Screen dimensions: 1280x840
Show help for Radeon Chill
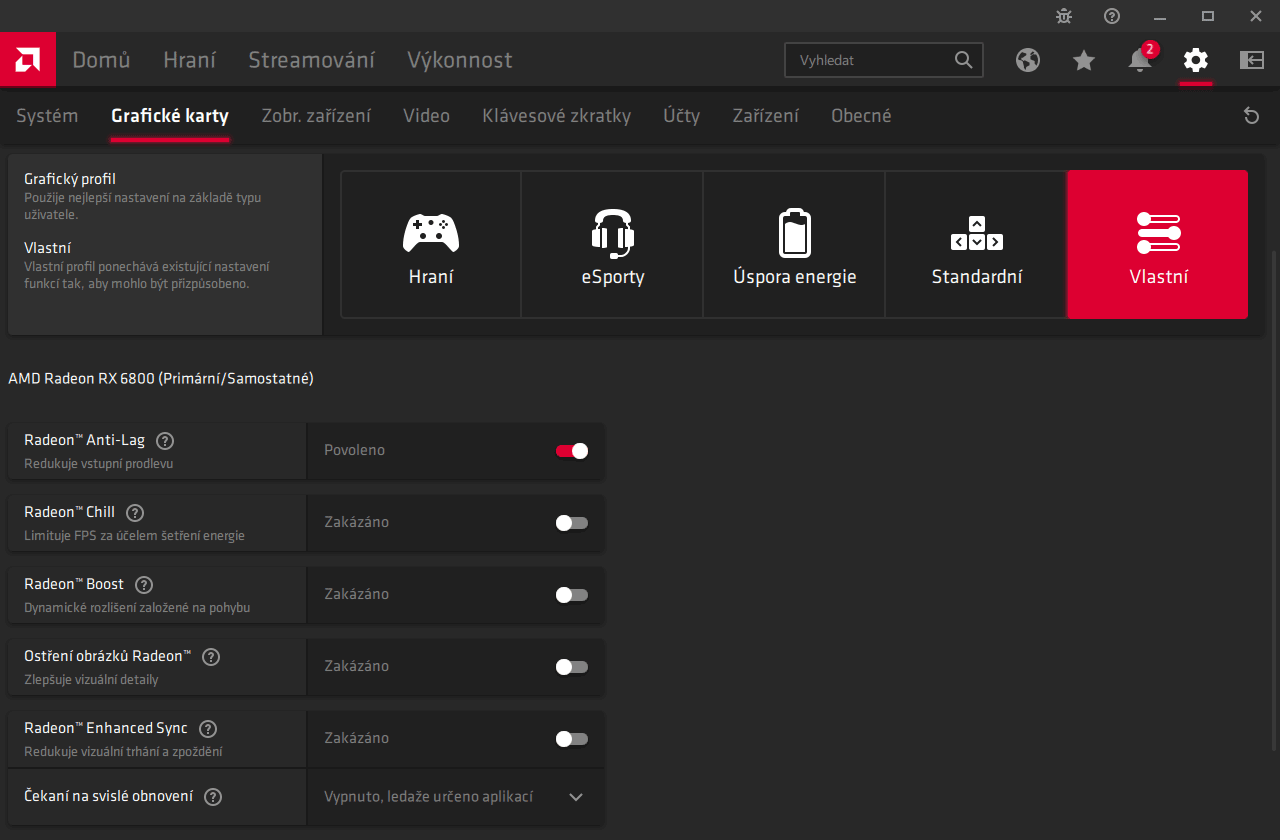tap(135, 513)
